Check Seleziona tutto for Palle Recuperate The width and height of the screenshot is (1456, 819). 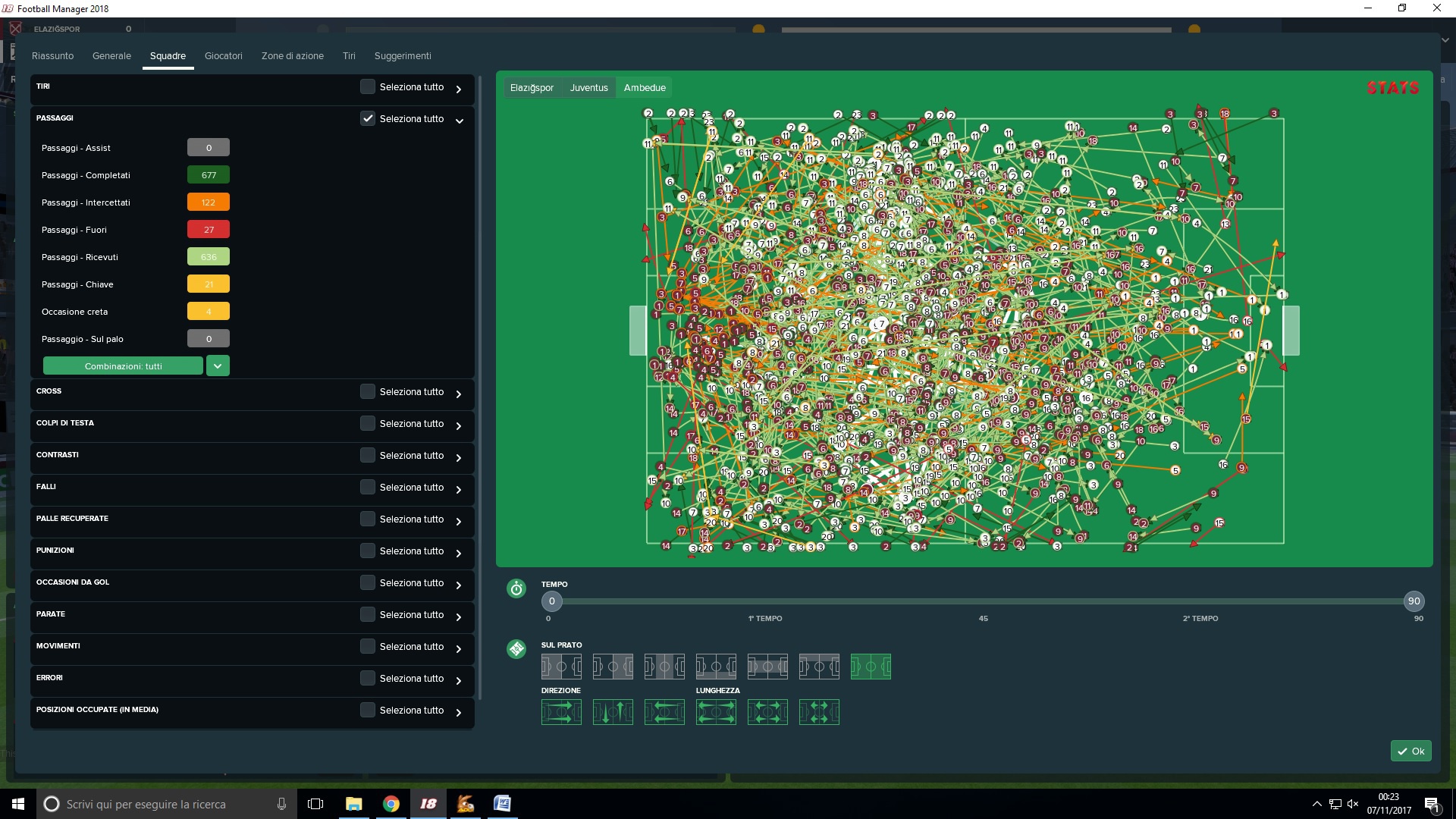368,519
